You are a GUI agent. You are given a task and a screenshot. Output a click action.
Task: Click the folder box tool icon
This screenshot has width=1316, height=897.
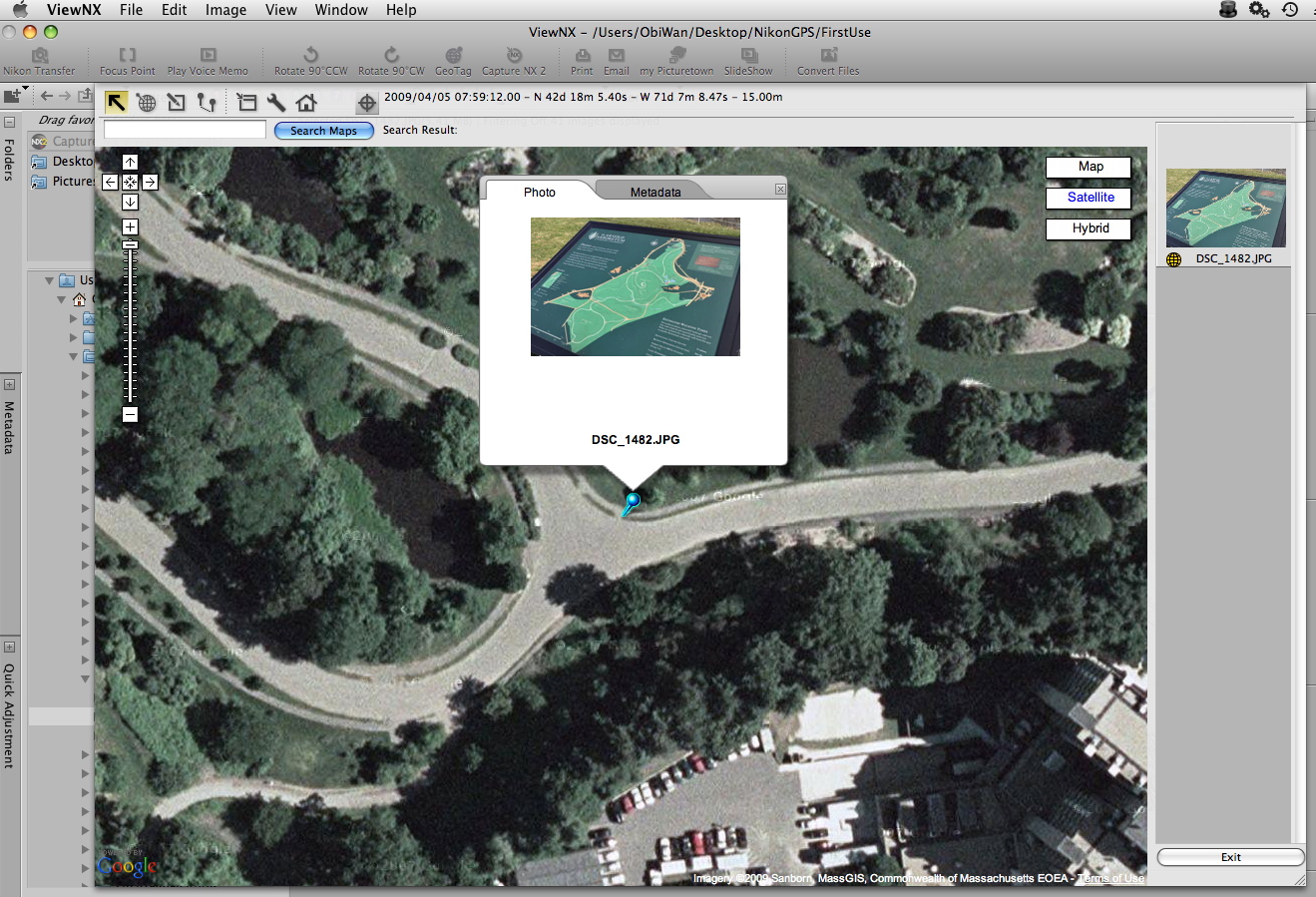coord(246,102)
